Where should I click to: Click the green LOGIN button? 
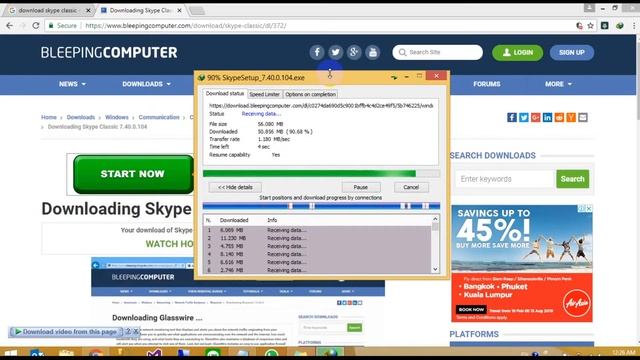pyautogui.click(x=518, y=53)
